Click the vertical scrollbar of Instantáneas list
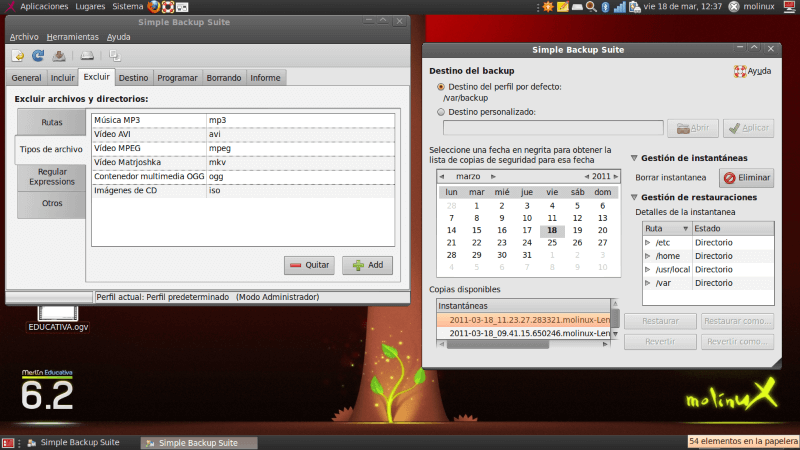Viewport: 800px width, 450px height. pos(615,319)
